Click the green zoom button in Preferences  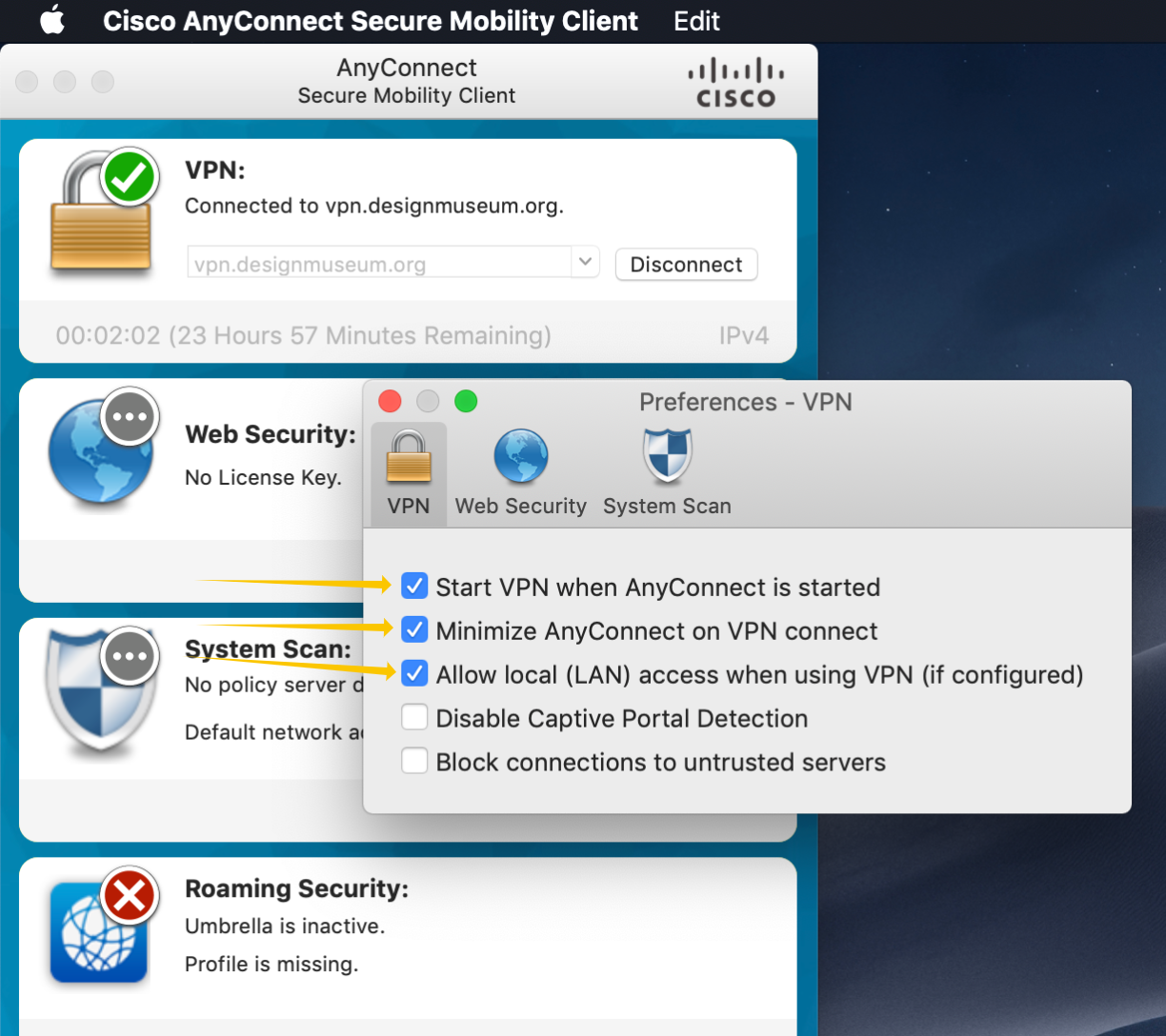(x=466, y=401)
